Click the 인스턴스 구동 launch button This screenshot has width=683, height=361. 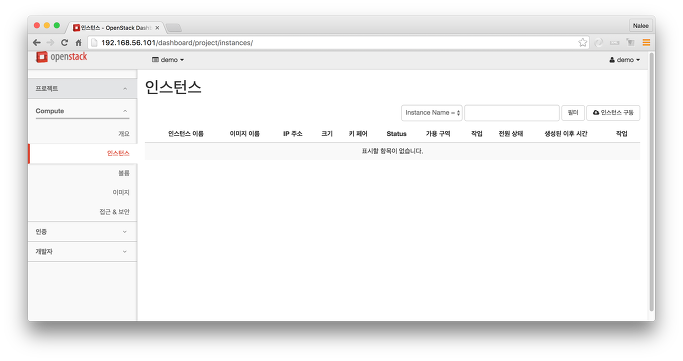(613, 113)
